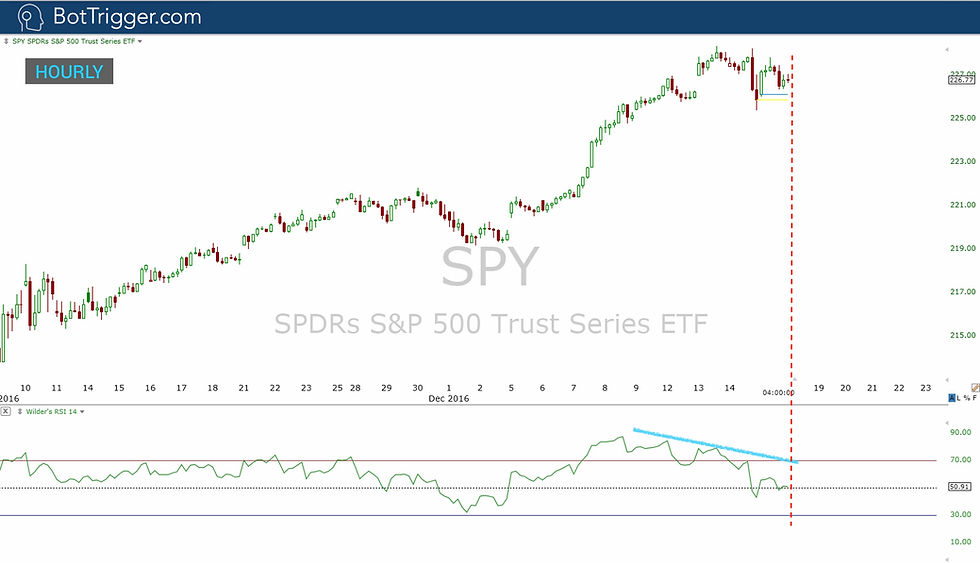Click the pencil edit icon by the price axis
Screen dimensions: 980x563
point(976,388)
